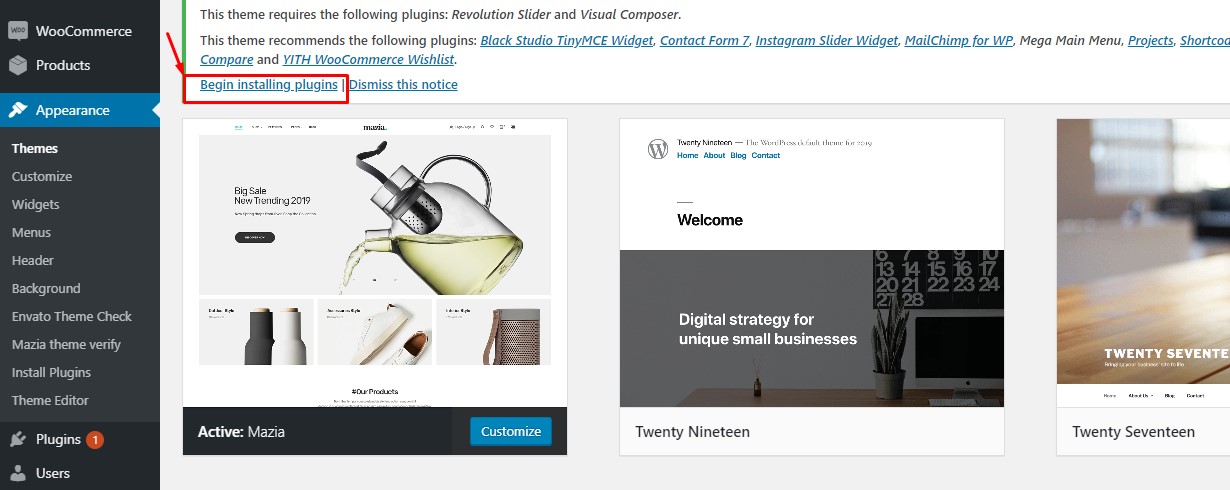
Task: Select the Twenty Seventeen theme thumbnail
Action: click(x=1143, y=263)
